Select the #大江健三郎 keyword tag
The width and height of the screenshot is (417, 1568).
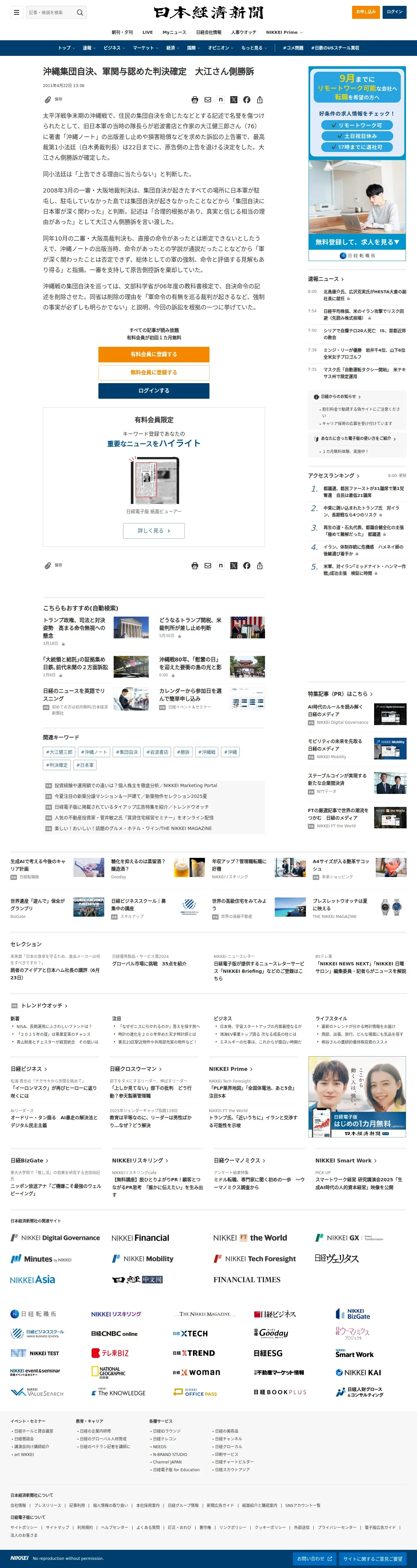click(59, 752)
